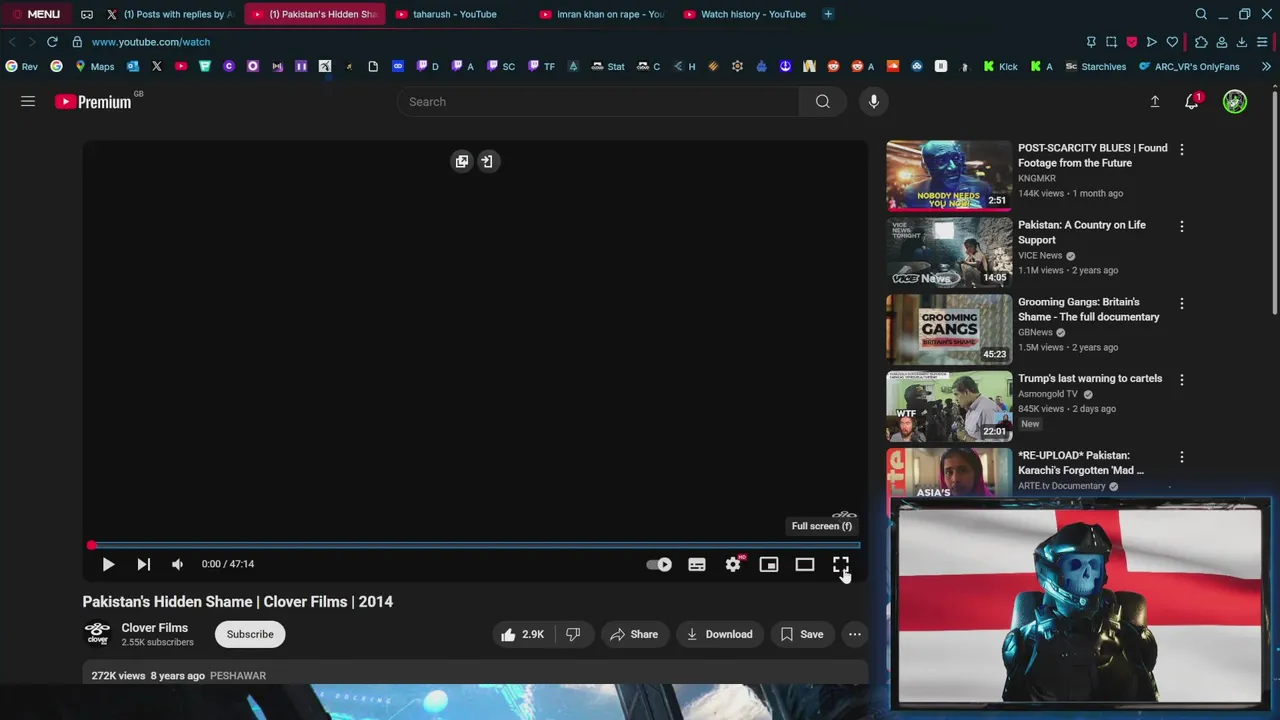Image resolution: width=1280 pixels, height=720 pixels.
Task: Switch to imran khan on rape tab
Action: point(601,14)
